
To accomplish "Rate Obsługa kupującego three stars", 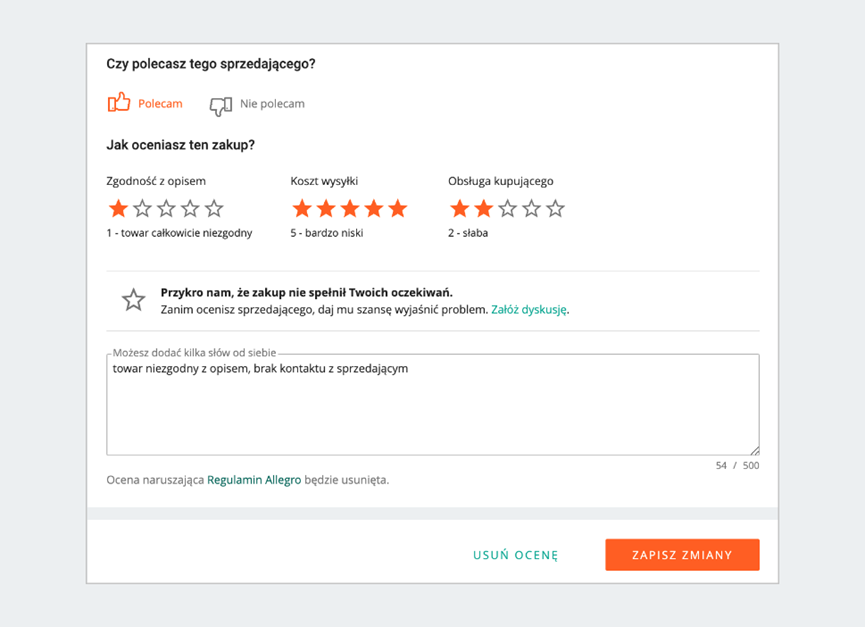I will click(x=508, y=208).
